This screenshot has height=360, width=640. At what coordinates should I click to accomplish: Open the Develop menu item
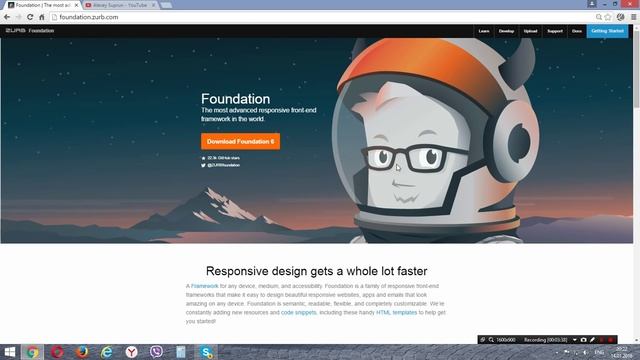coord(506,31)
